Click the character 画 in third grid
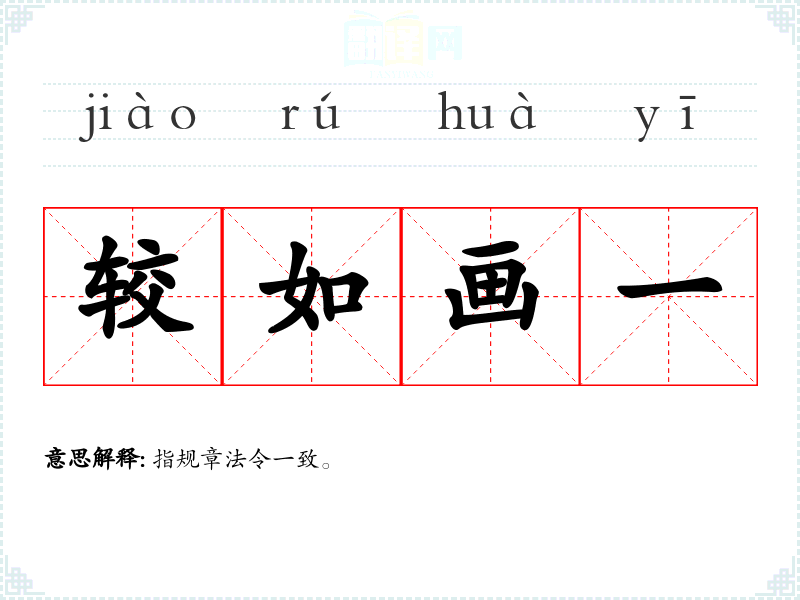The width and height of the screenshot is (800, 600). (x=491, y=287)
